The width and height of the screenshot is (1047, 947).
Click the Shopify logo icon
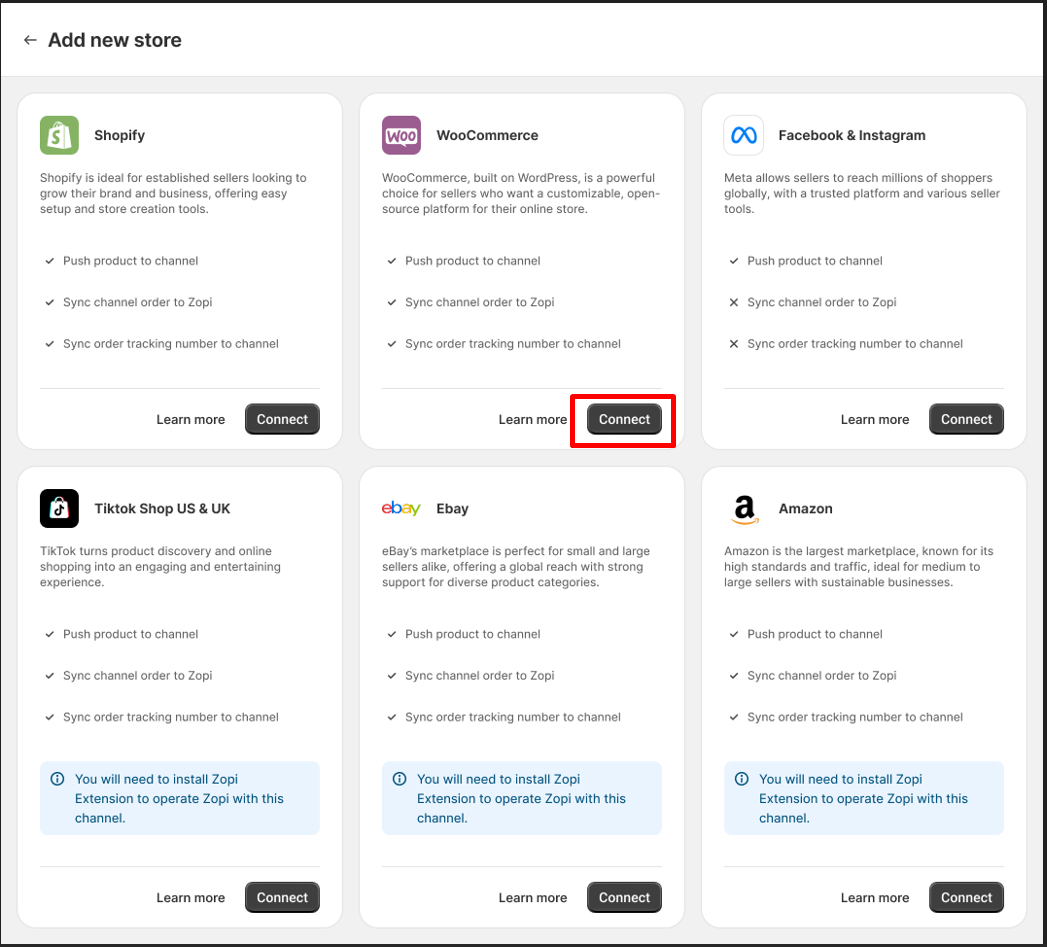click(x=59, y=136)
